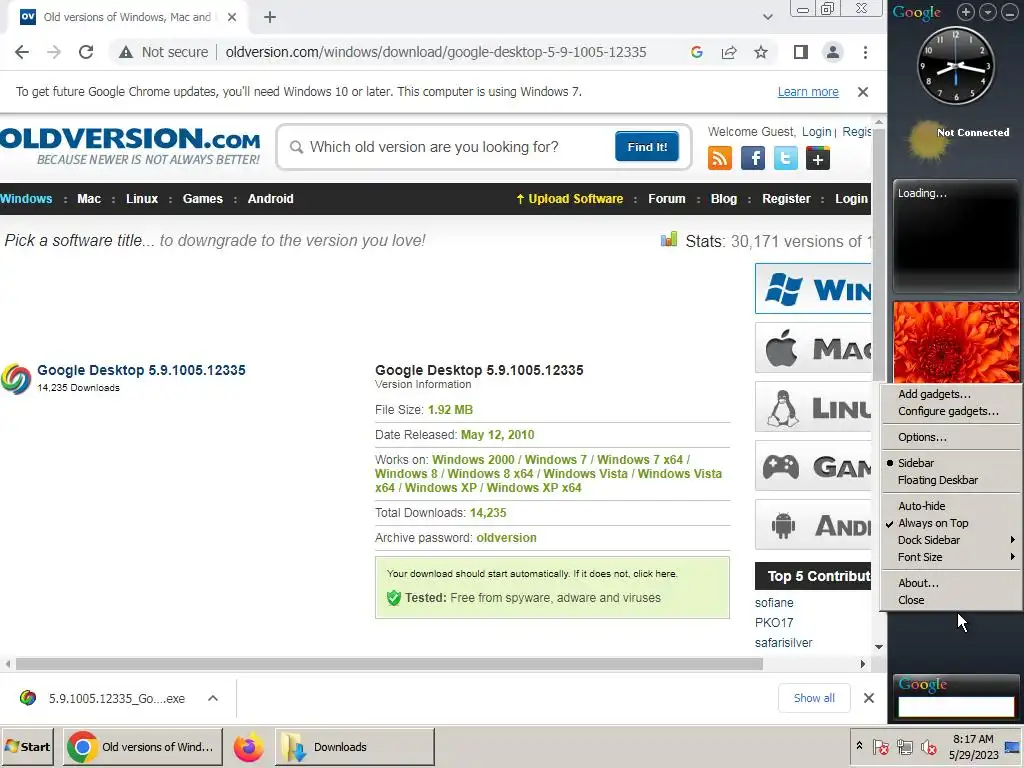Open Google Desktop 5.9.1005.12335 title link
Image resolution: width=1024 pixels, height=768 pixels.
pyautogui.click(x=141, y=370)
